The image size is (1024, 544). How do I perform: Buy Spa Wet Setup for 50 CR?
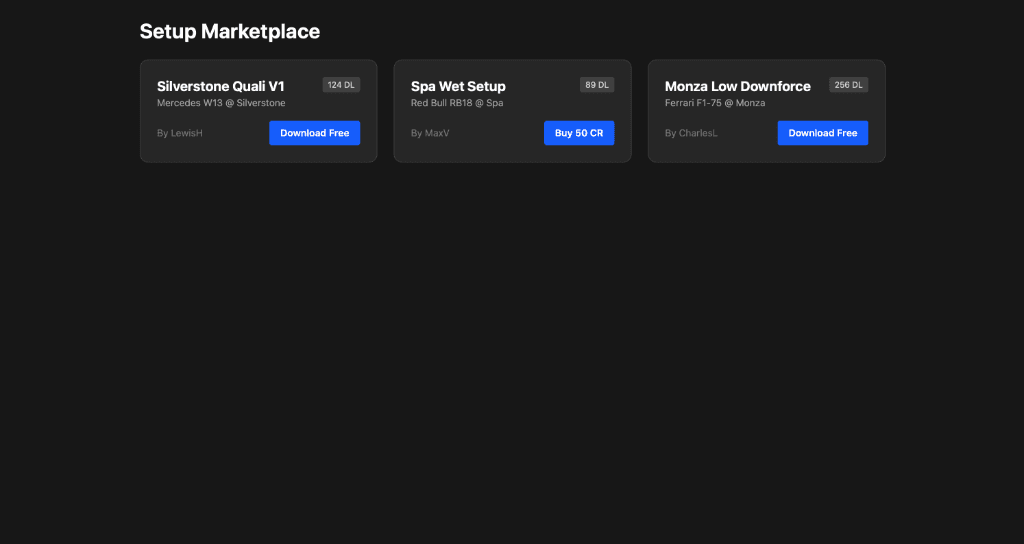tap(579, 133)
